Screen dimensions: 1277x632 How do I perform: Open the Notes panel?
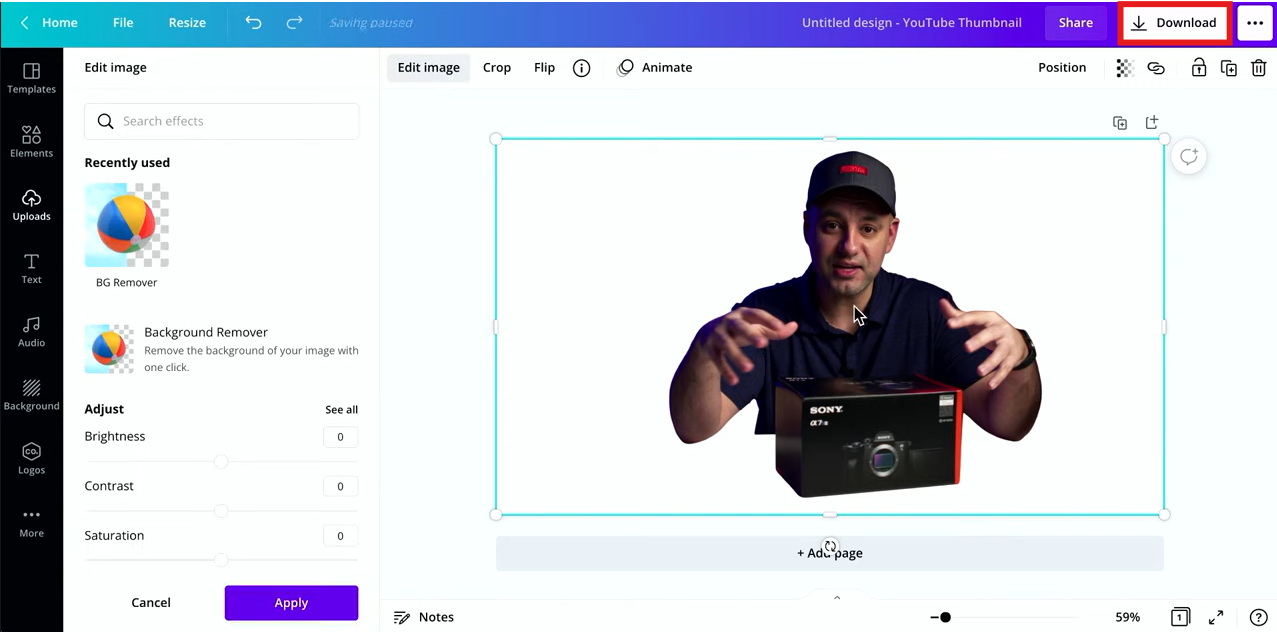pos(424,617)
